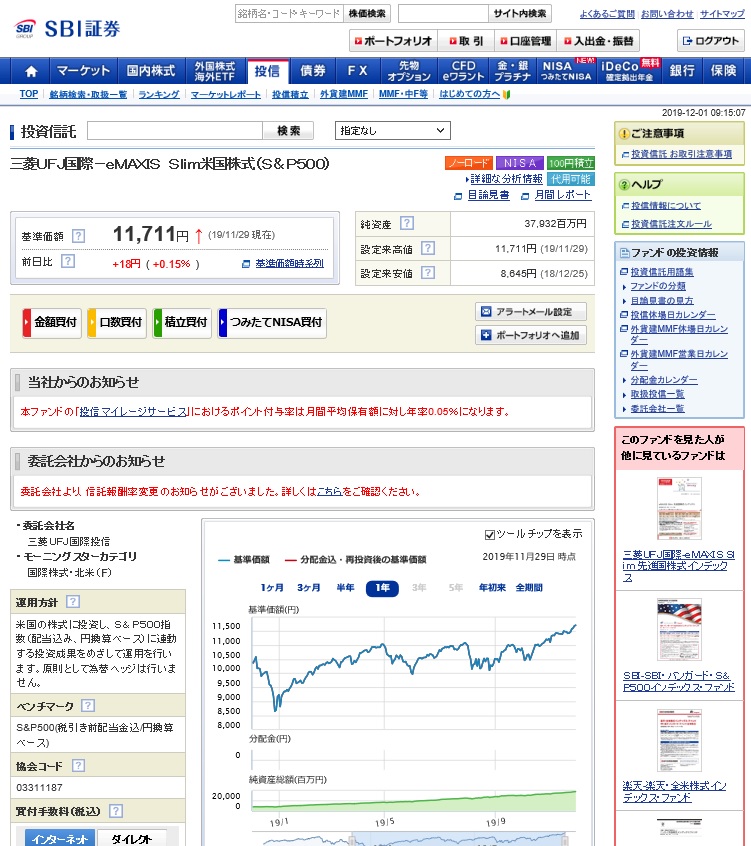Click the 積立買付 button
The height and width of the screenshot is (846, 751).
tap(182, 323)
